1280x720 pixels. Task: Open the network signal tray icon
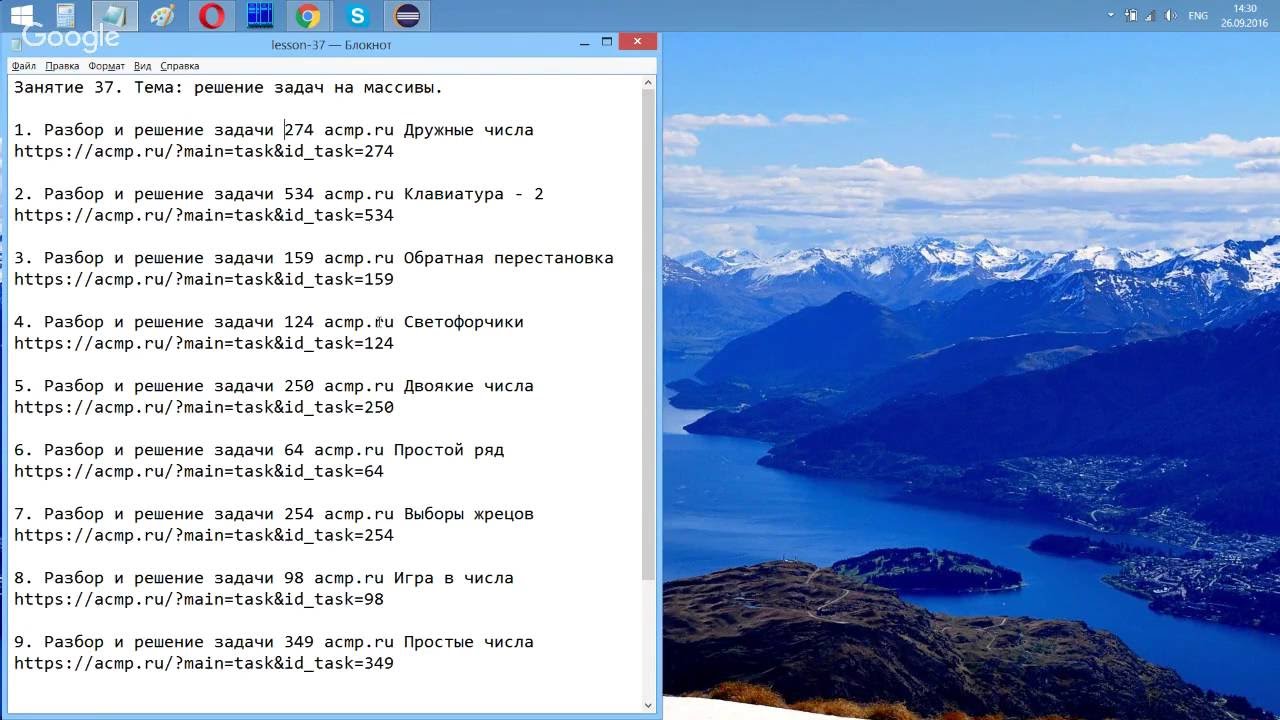(x=1151, y=15)
